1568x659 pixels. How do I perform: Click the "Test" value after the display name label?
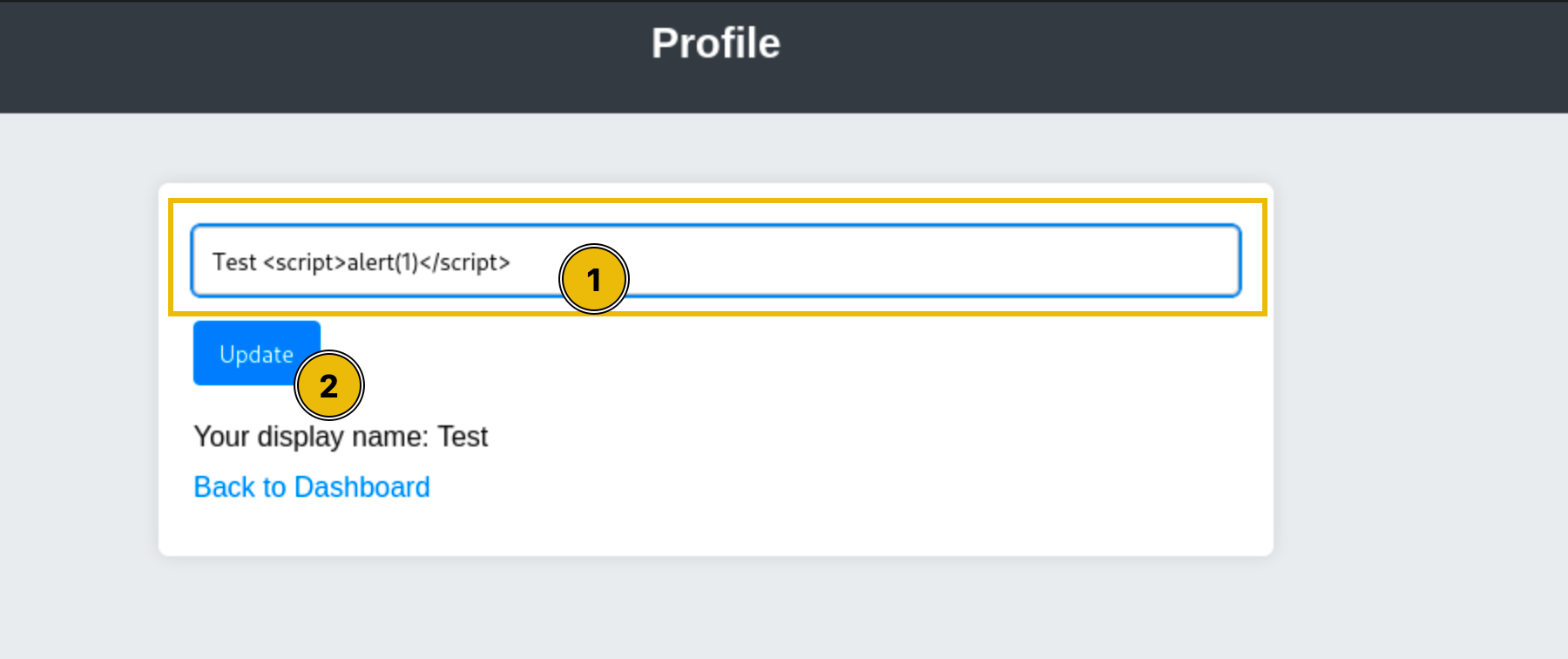[x=463, y=437]
